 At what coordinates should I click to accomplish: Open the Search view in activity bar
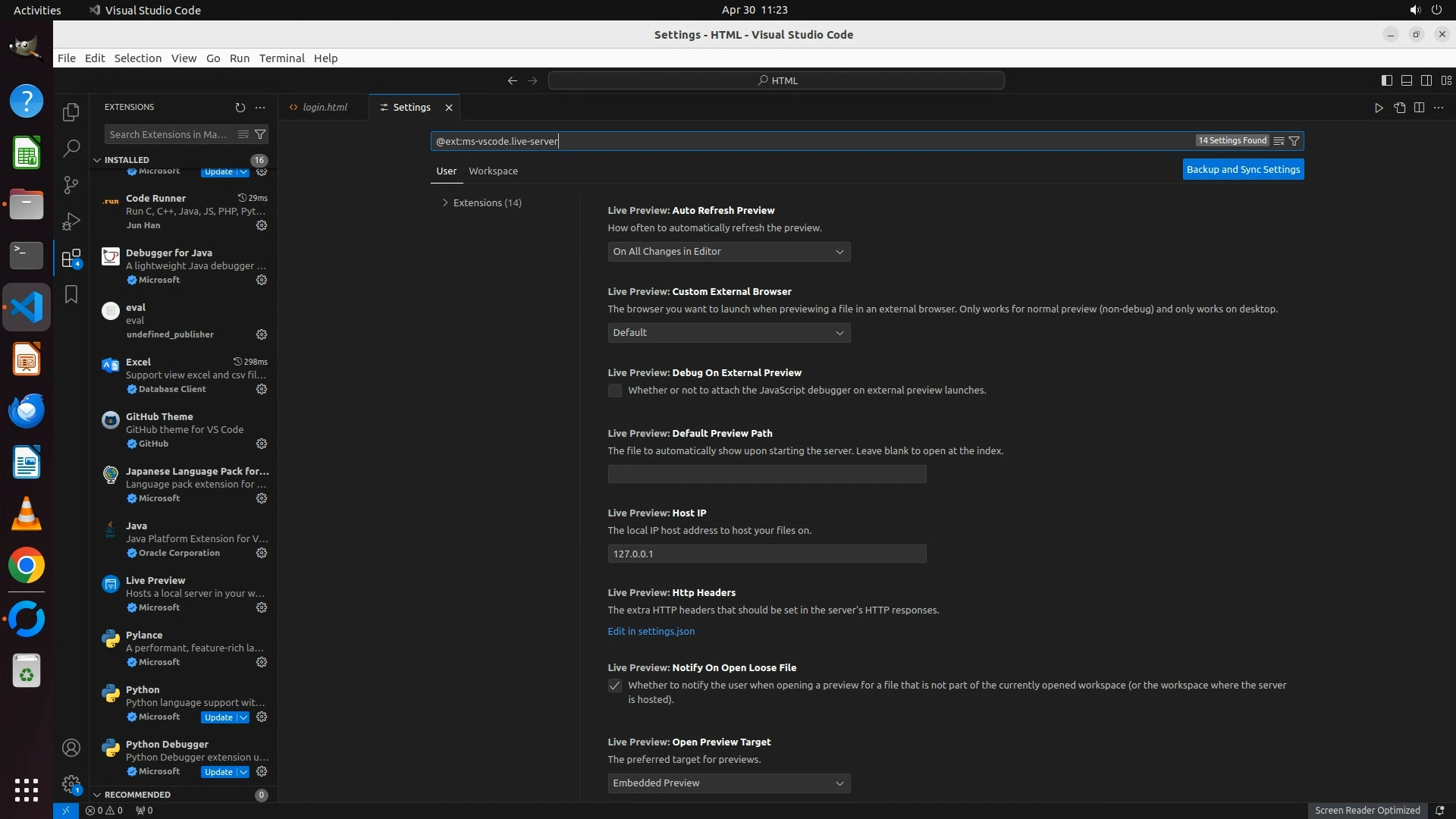(x=71, y=149)
